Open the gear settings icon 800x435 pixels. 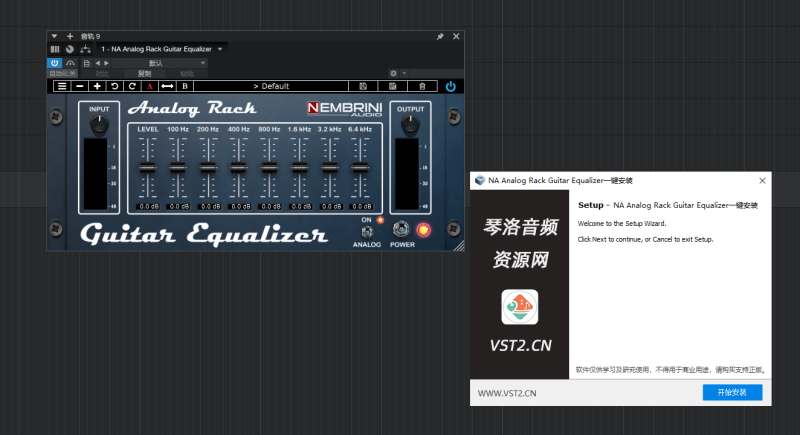point(393,73)
